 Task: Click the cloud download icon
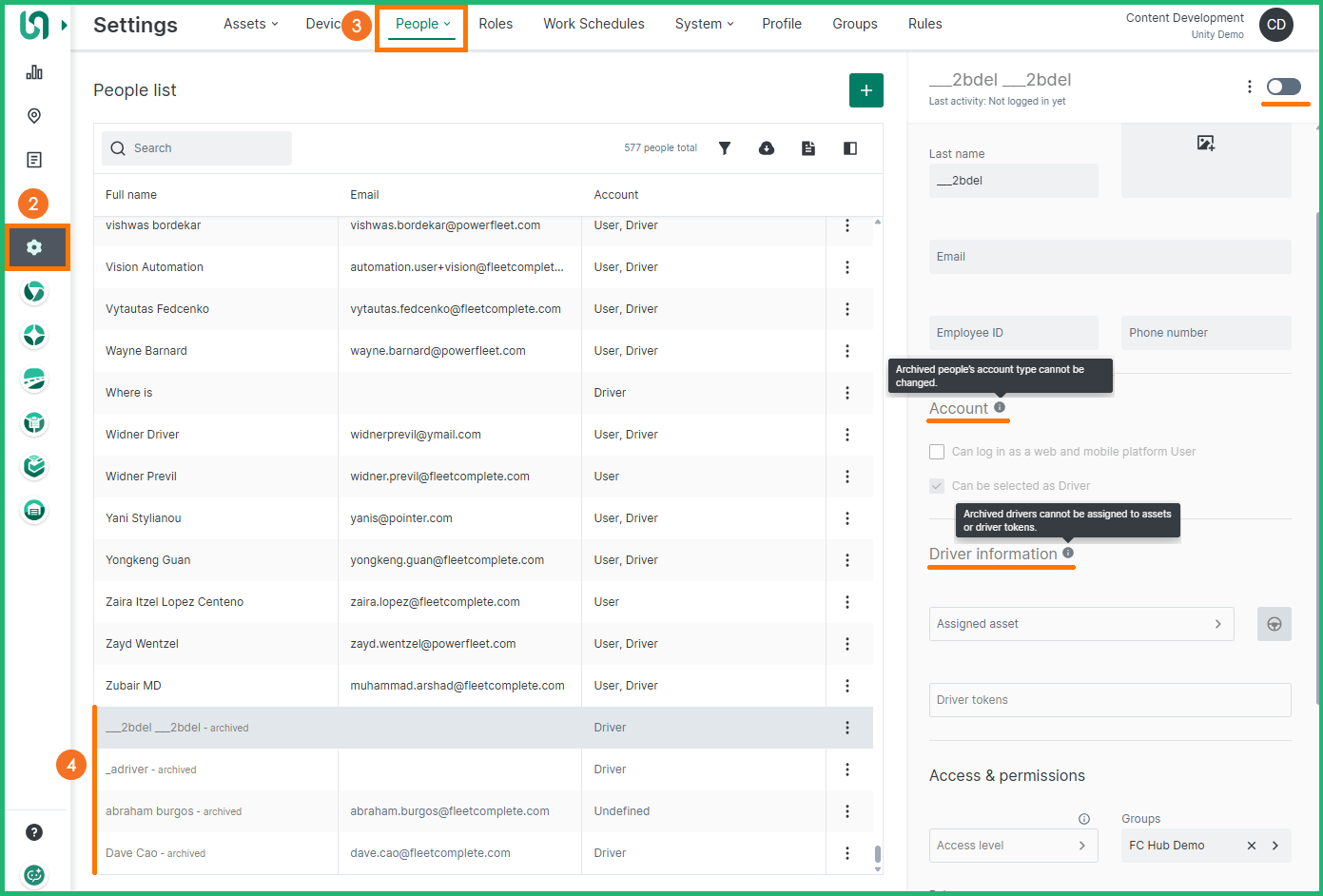pyautogui.click(x=767, y=148)
